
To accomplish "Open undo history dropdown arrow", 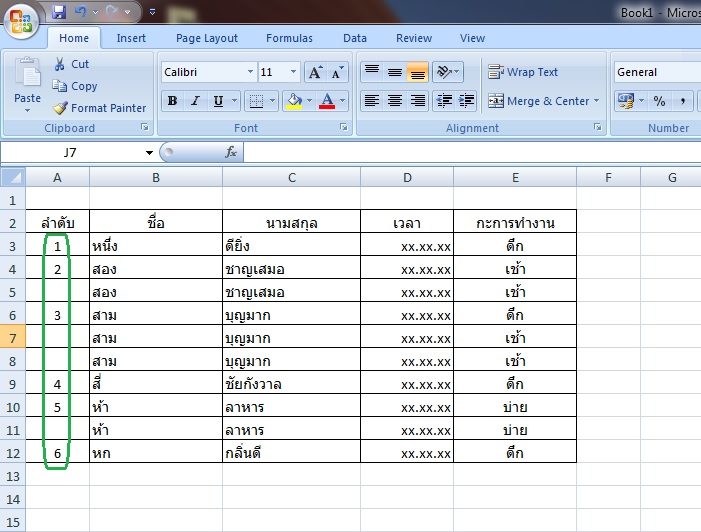I will tap(95, 12).
